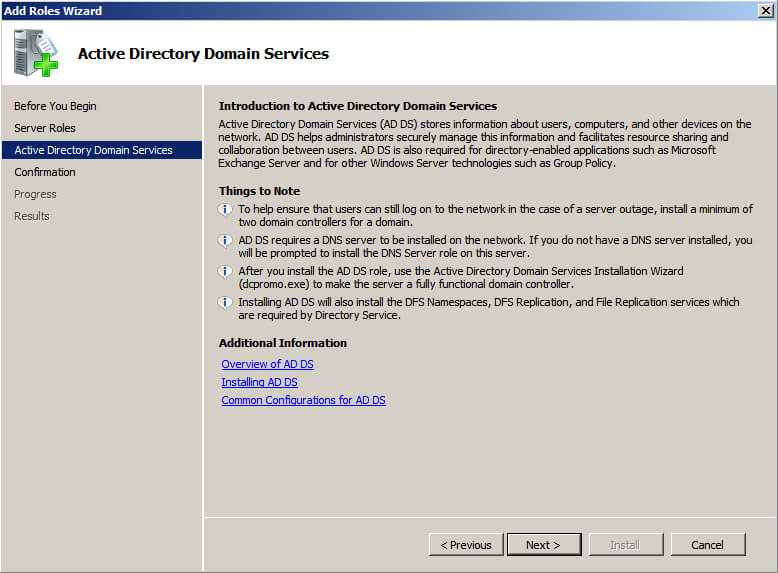Screen dimensions: 778x573
Task: Jump to the Confirmation step
Action: pyautogui.click(x=45, y=172)
